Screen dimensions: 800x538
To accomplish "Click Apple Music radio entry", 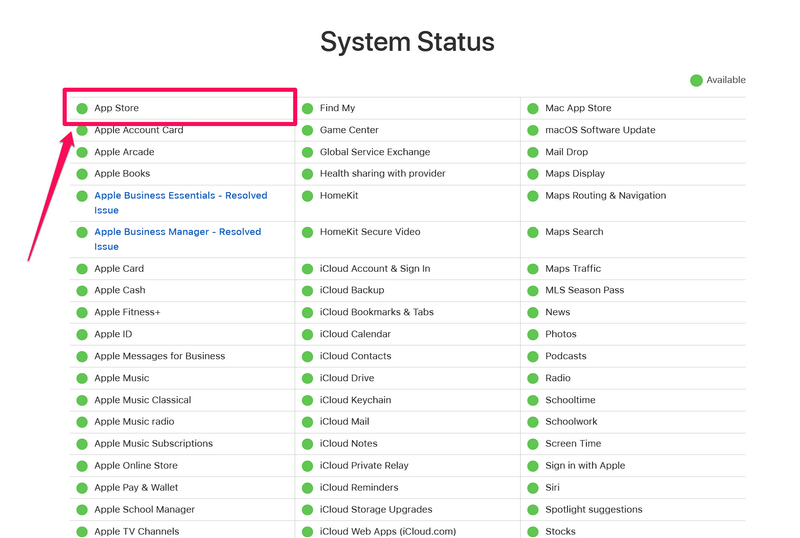I will click(134, 421).
